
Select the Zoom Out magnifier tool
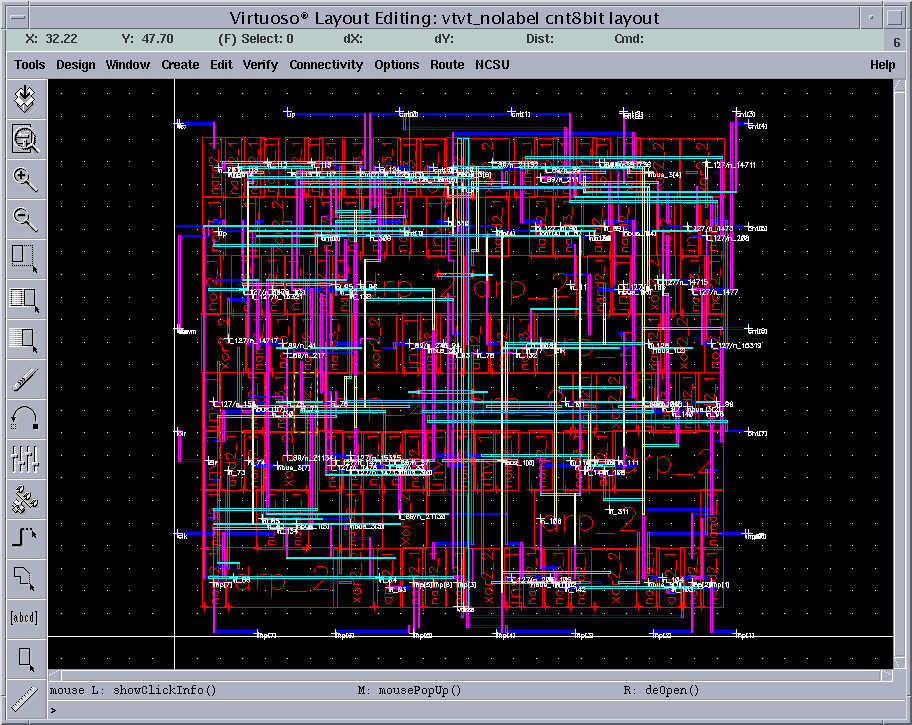25,218
